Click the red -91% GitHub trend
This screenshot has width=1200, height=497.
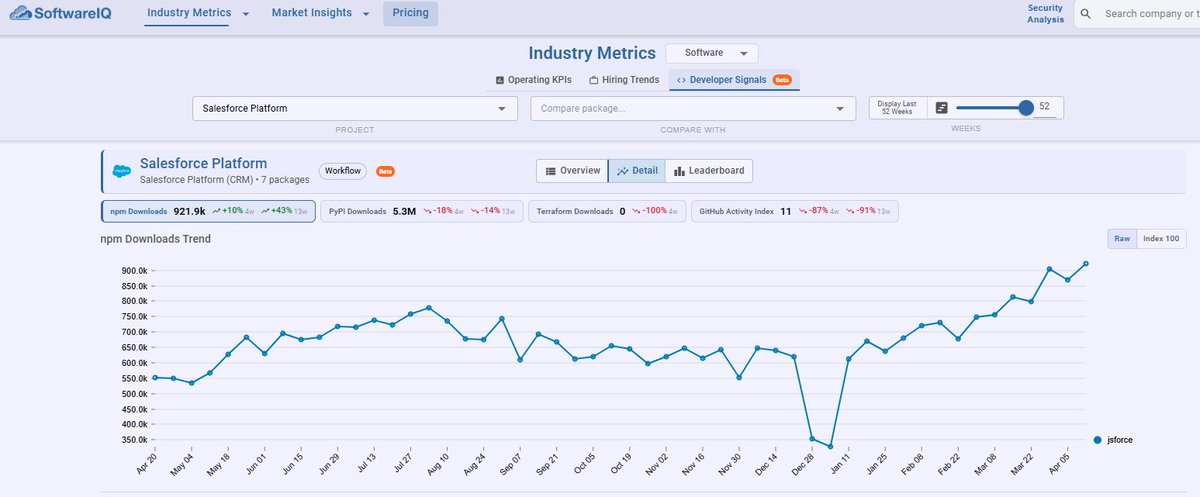tap(868, 211)
